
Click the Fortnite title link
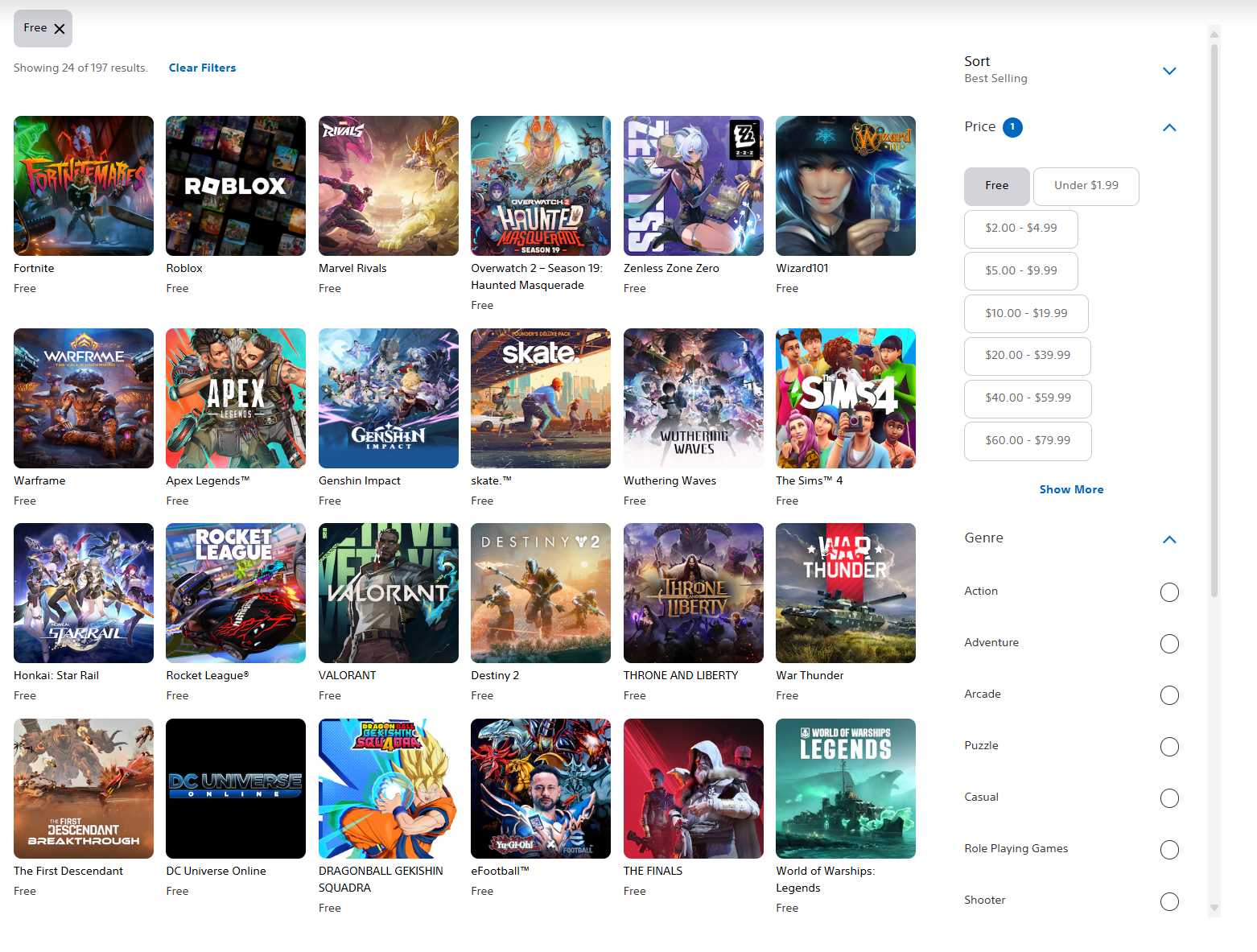coord(34,269)
